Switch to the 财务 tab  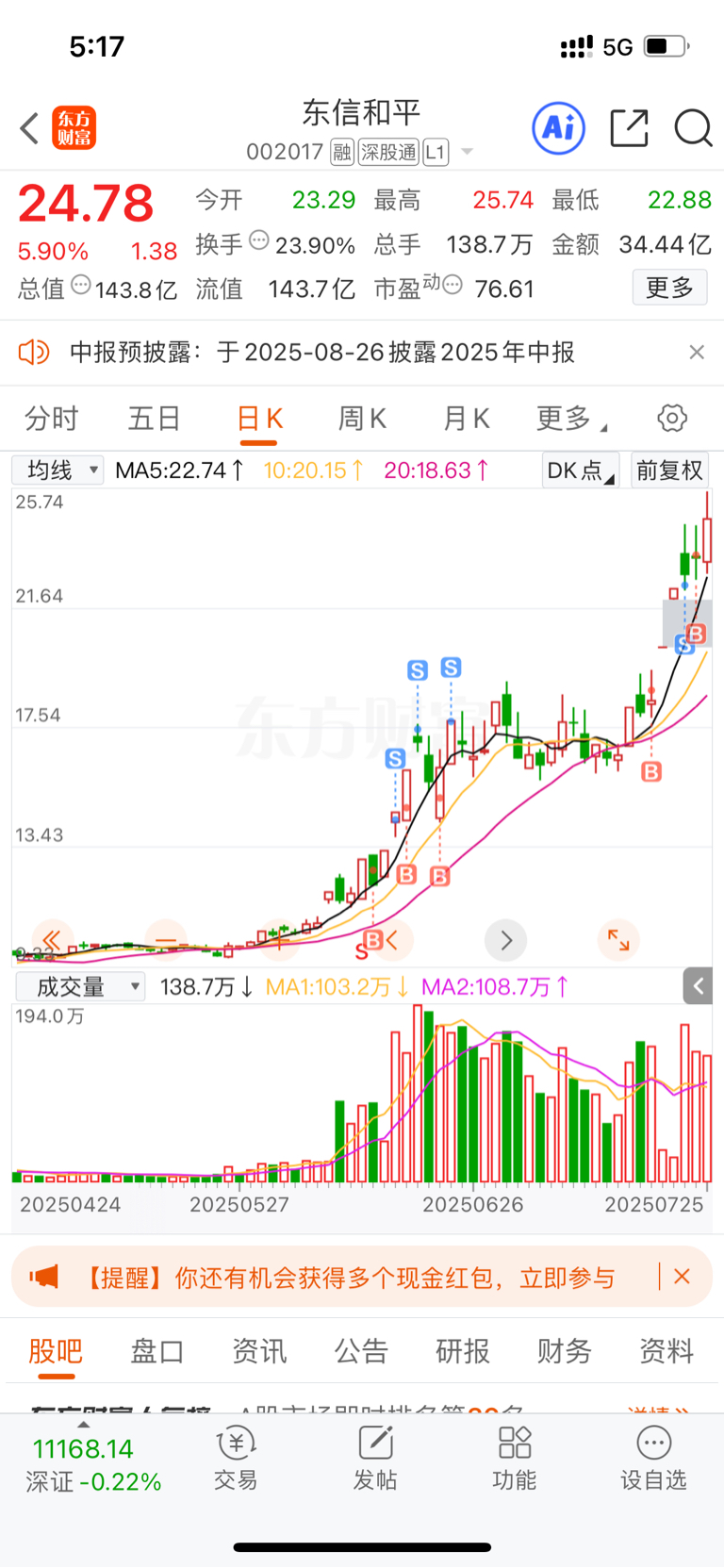click(x=565, y=1351)
